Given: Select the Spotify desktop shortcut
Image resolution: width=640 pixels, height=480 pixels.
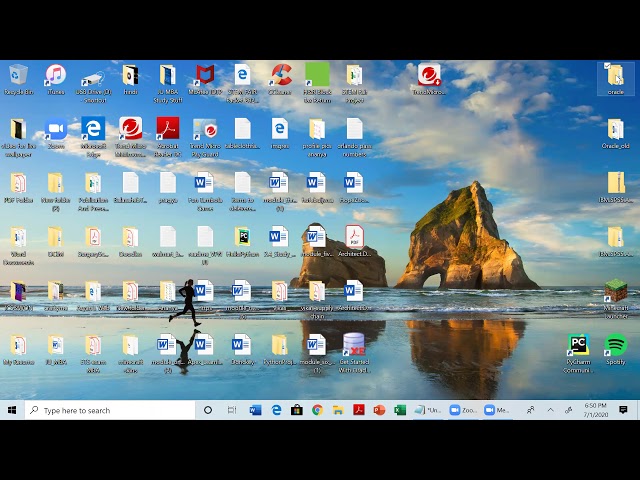Looking at the screenshot, I should 616,349.
